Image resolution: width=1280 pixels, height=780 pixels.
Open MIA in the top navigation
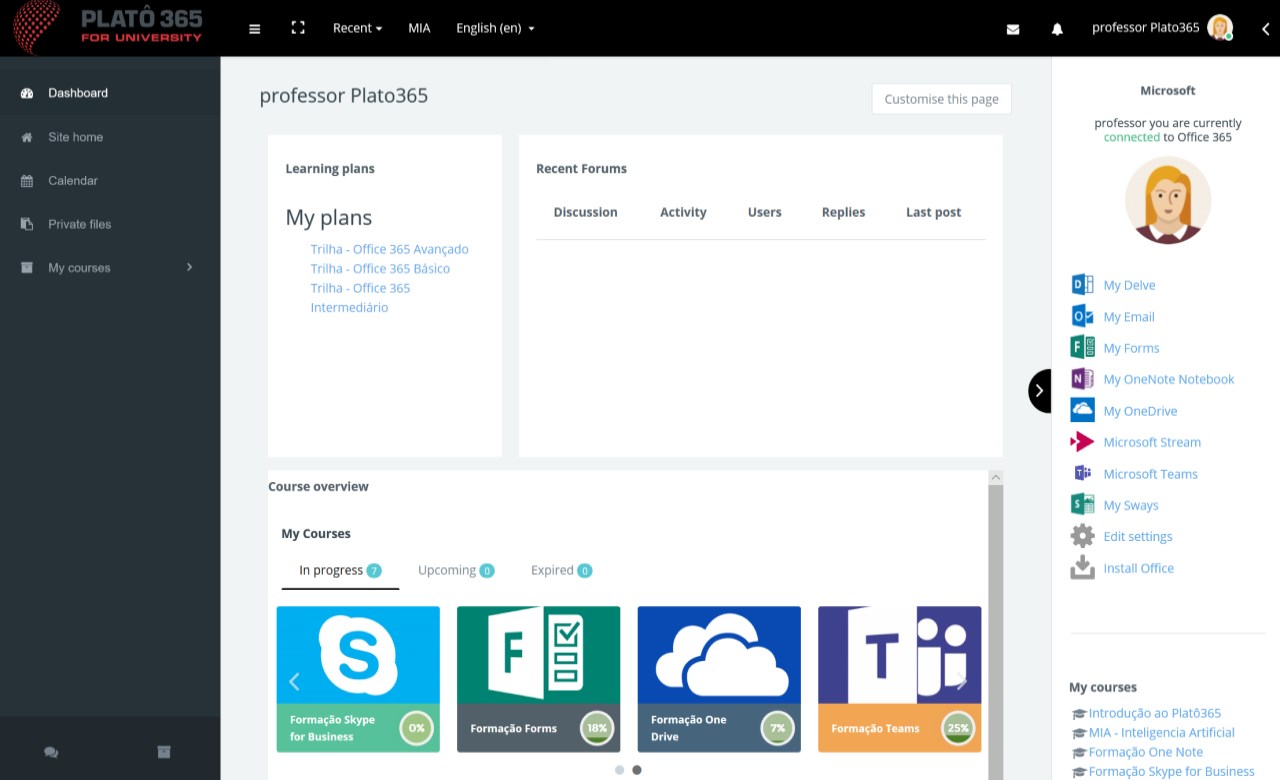(419, 28)
